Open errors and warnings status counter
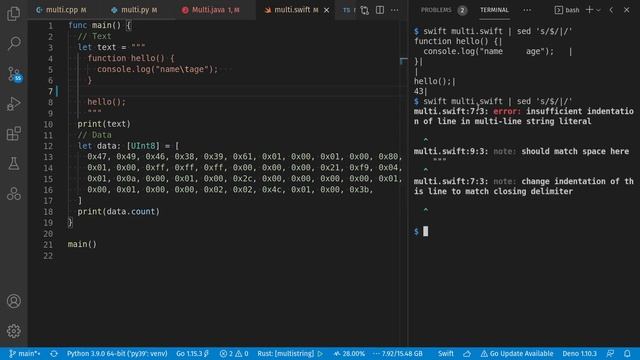Image resolution: width=640 pixels, height=360 pixels. (234, 353)
